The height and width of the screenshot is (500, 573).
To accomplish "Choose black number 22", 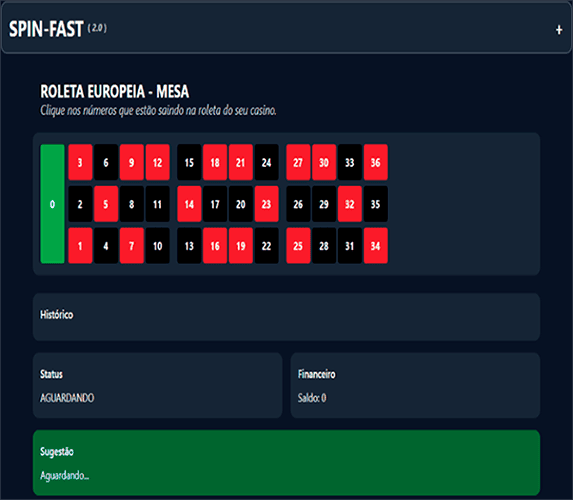I will (266, 246).
